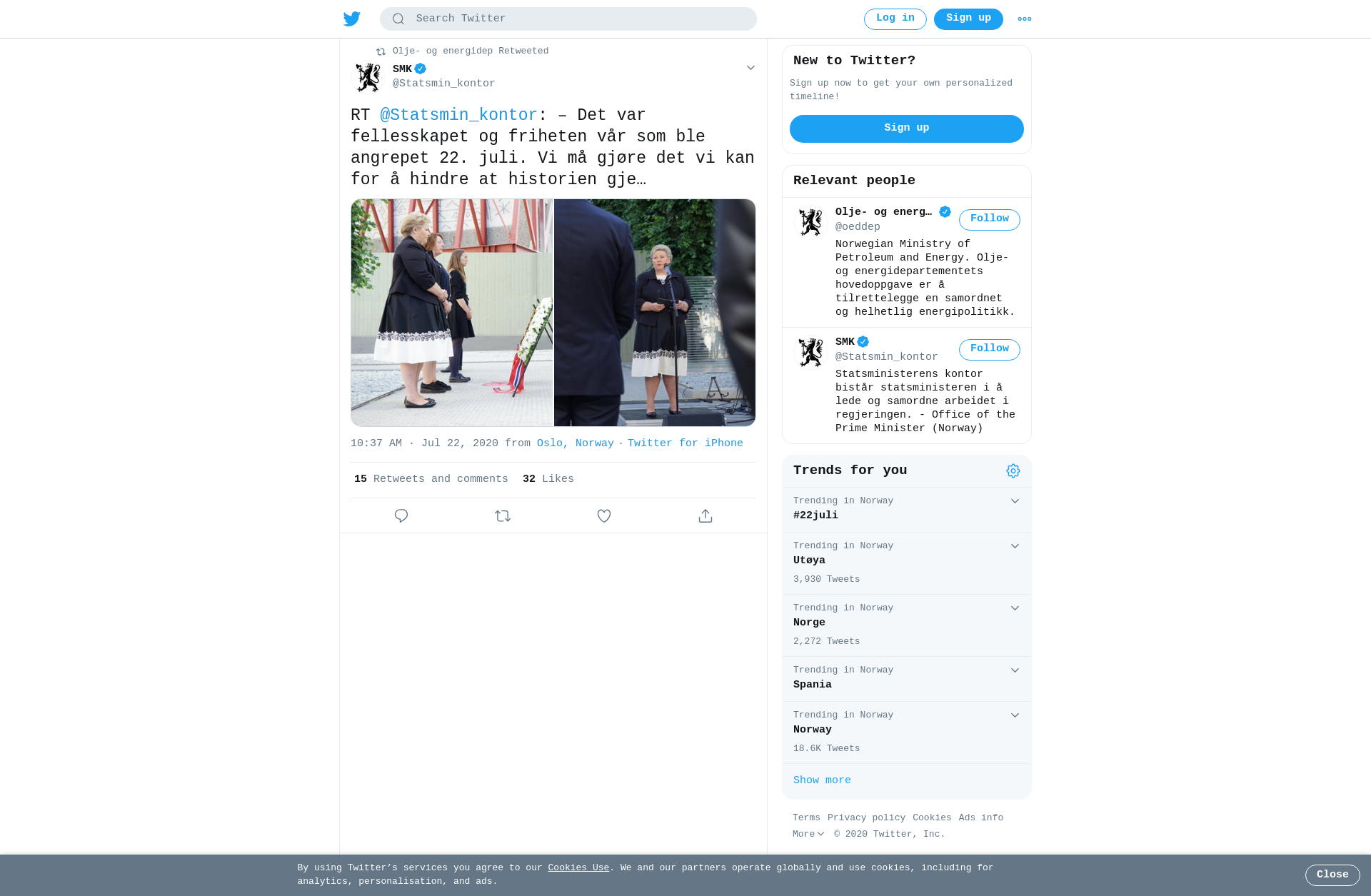Open the #22juli trend options chevron
1371x896 pixels.
pyautogui.click(x=1015, y=501)
